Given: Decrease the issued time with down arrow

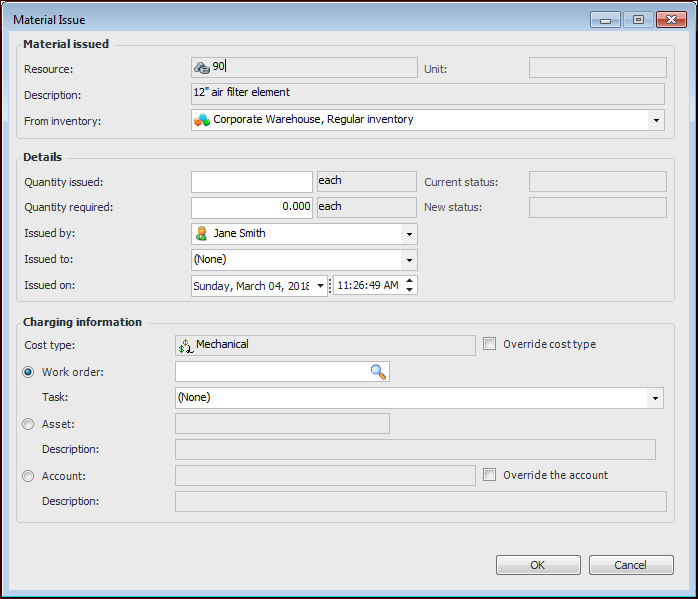Looking at the screenshot, I should pos(410,290).
